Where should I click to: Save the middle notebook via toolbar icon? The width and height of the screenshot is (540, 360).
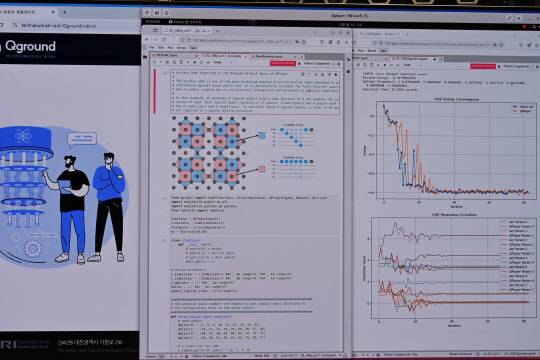coord(154,62)
